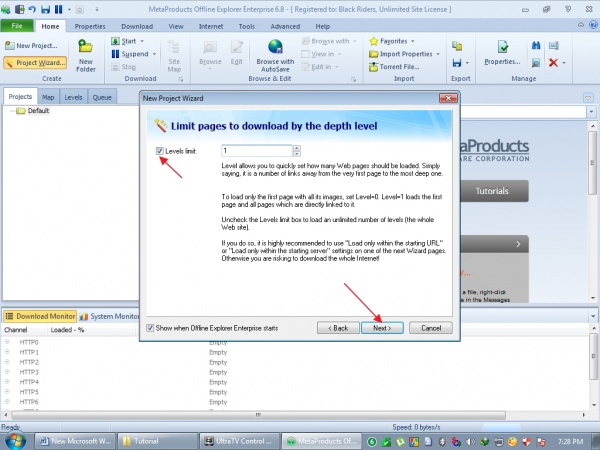The image size is (600, 450).
Task: Click Back in the wizard
Action: tap(338, 328)
